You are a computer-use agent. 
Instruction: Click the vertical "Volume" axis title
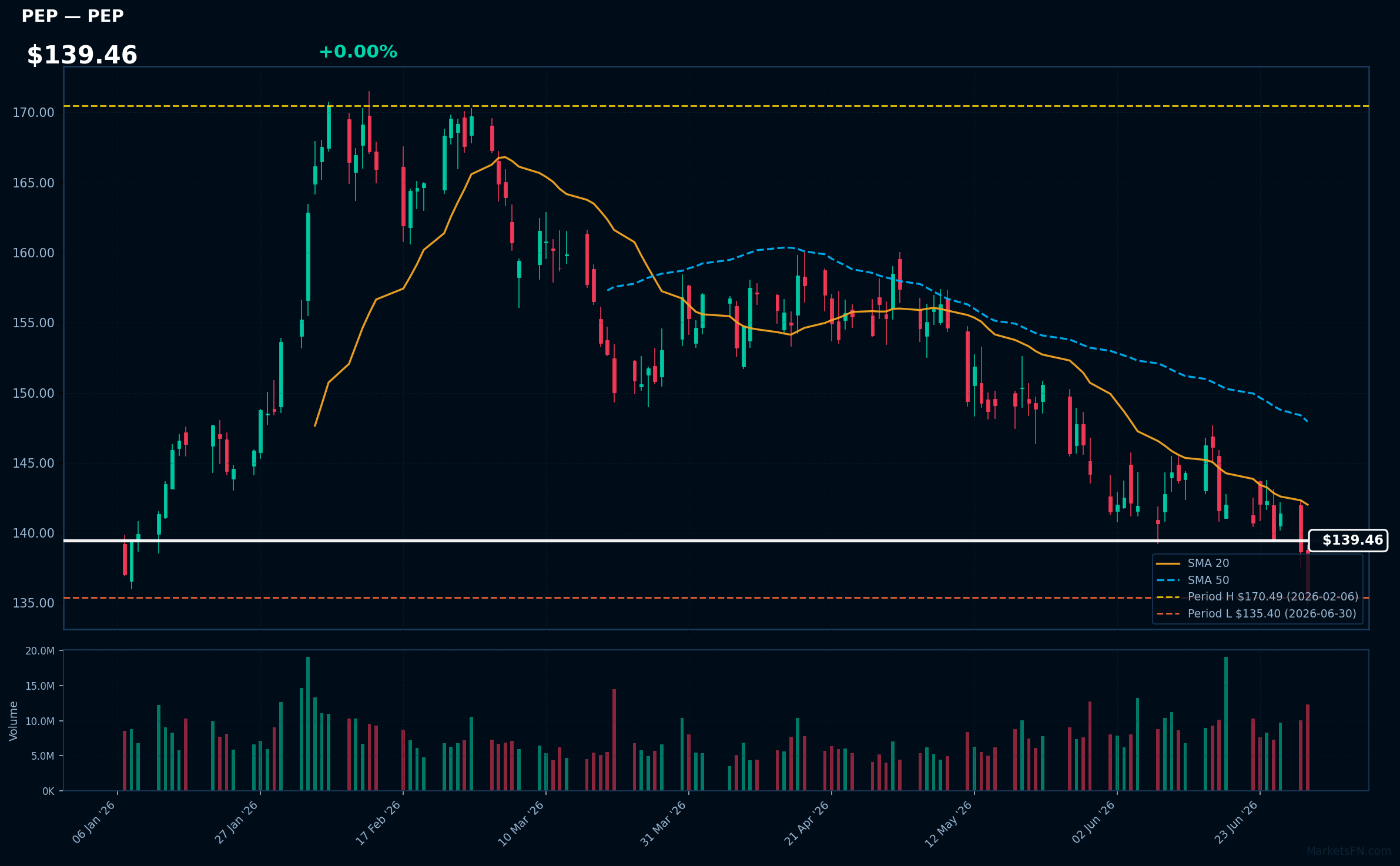[x=14, y=721]
